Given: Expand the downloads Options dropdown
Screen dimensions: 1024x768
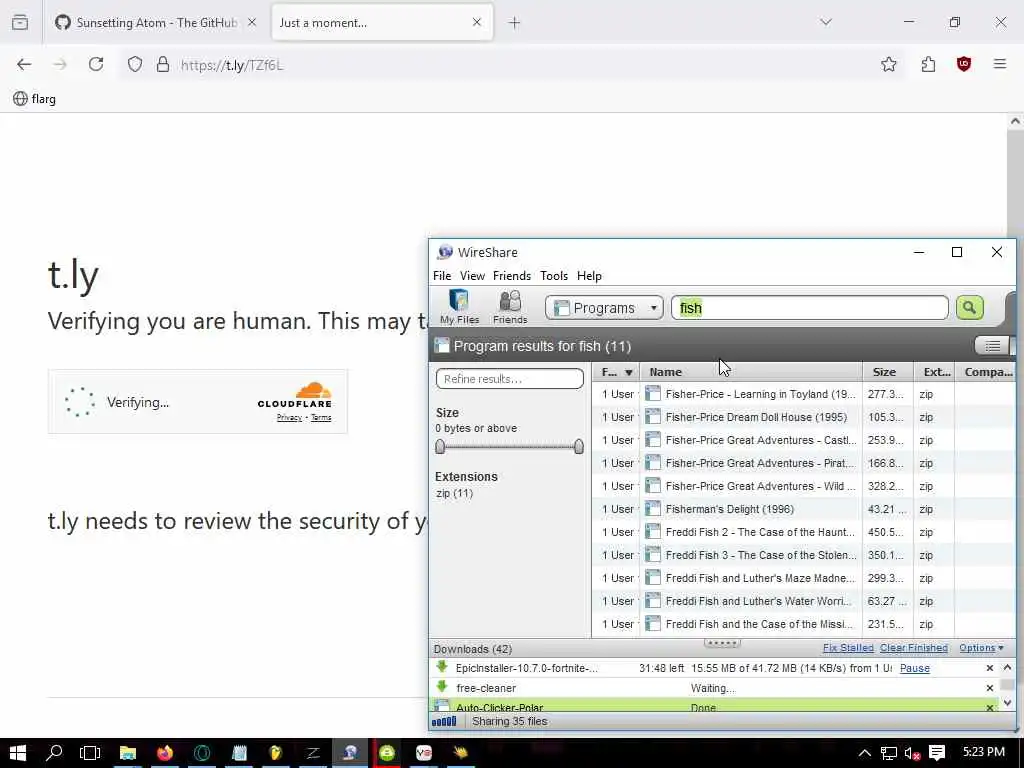Looking at the screenshot, I should 981,648.
